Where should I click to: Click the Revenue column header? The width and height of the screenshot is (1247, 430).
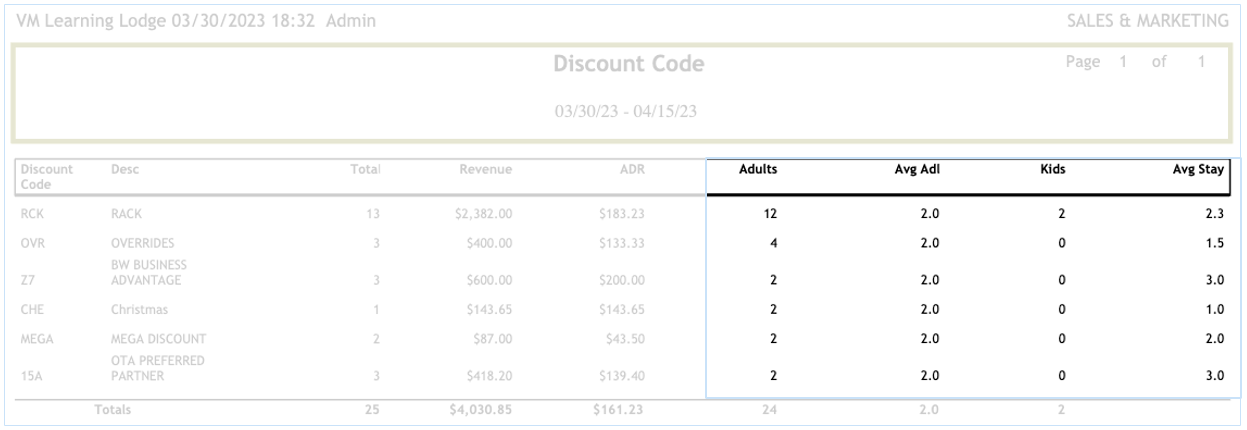click(x=485, y=171)
